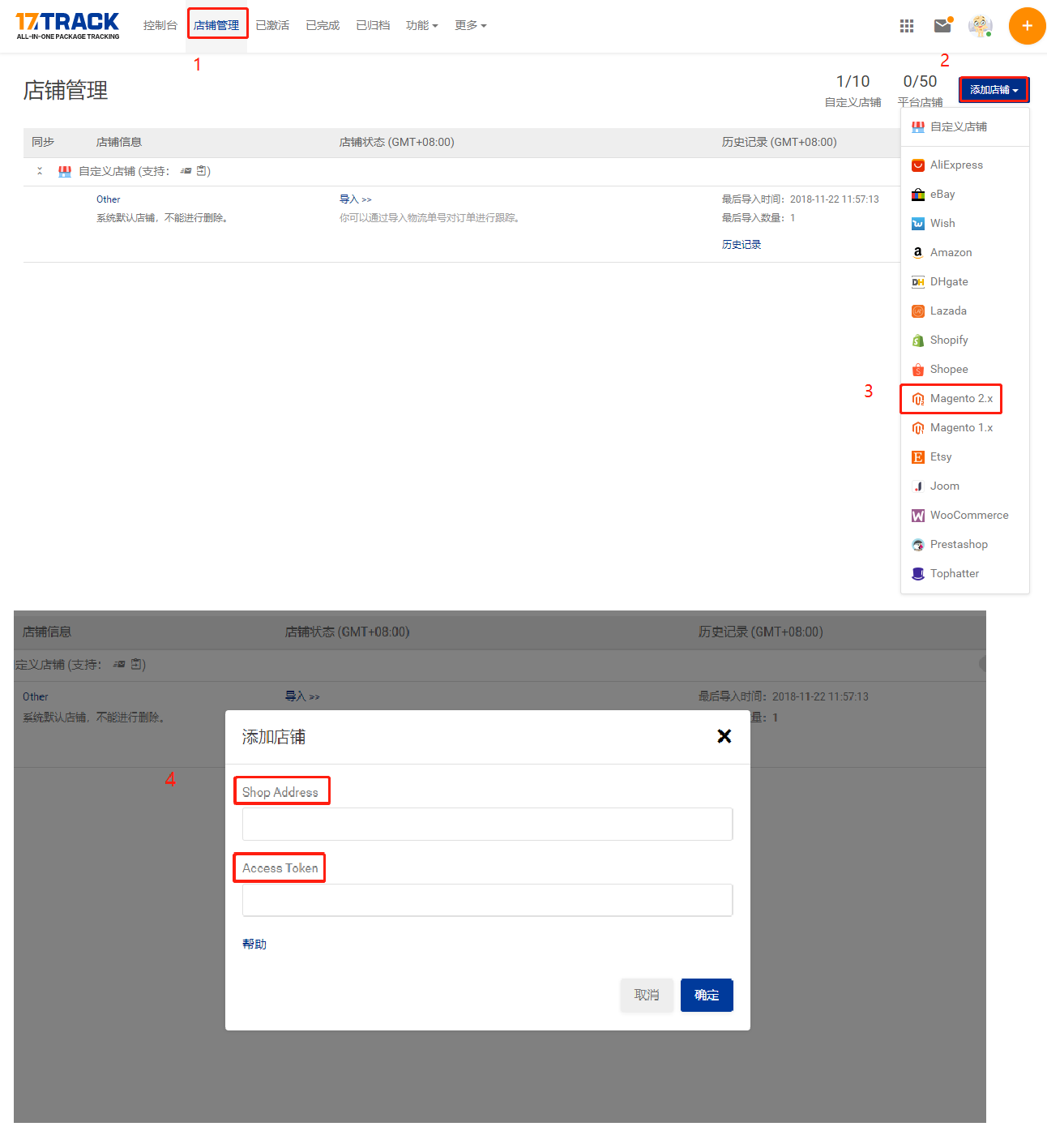Expand the 功能 menu
The image size is (1047, 1148).
coord(421,26)
